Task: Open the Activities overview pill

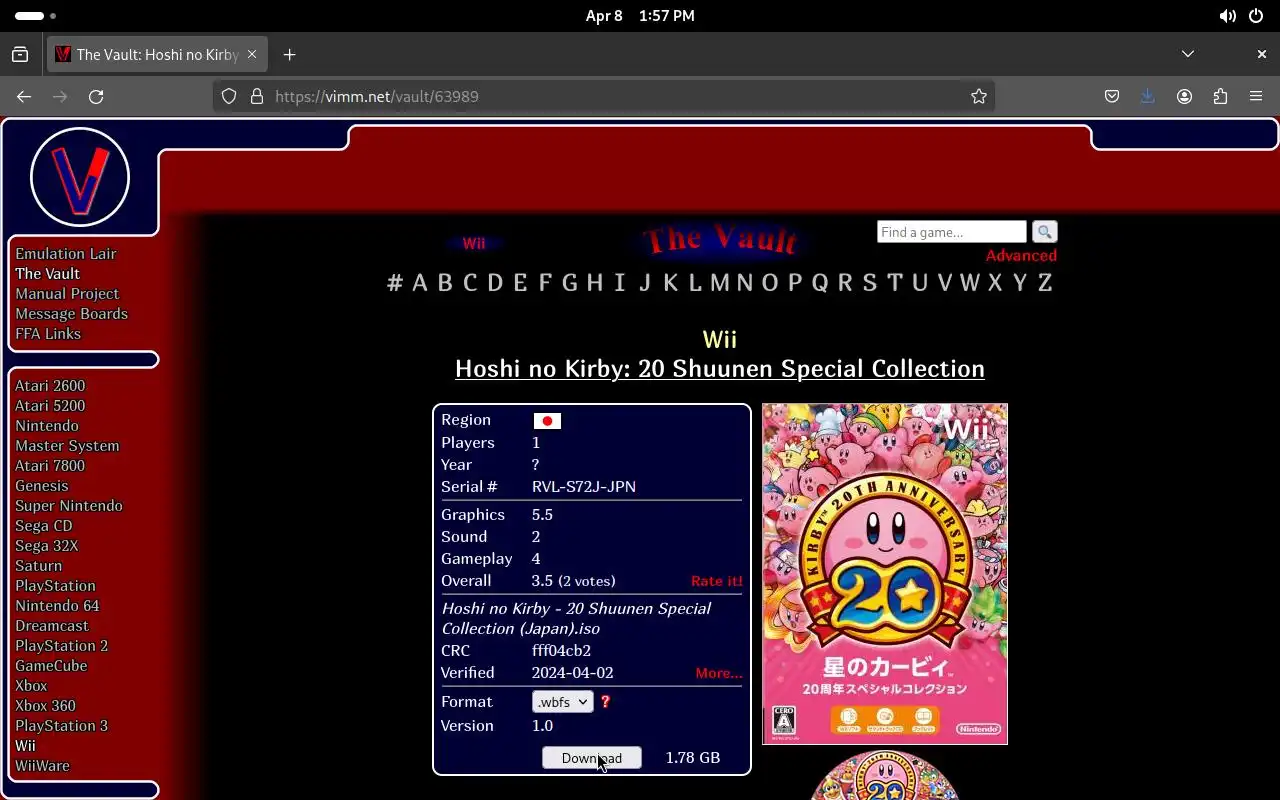Action: tap(36, 16)
